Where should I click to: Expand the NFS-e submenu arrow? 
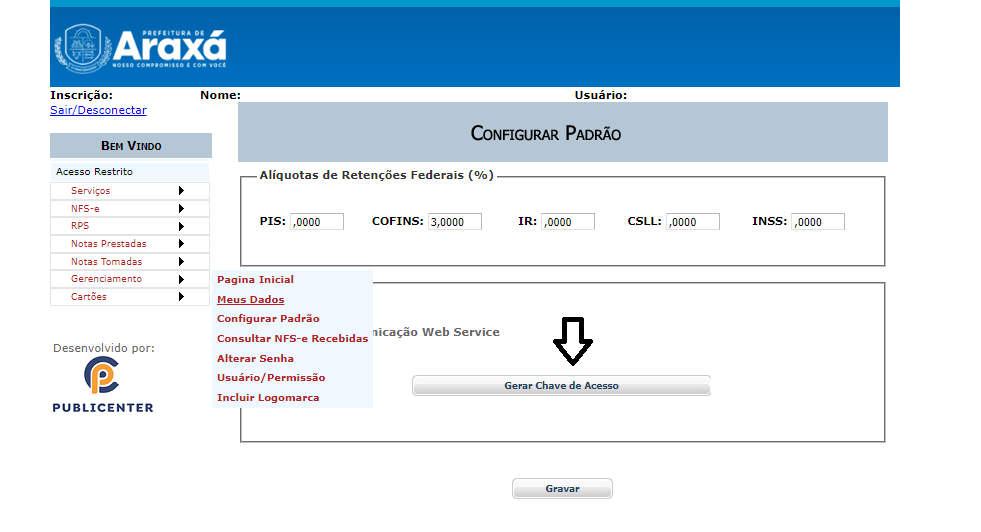coord(181,208)
